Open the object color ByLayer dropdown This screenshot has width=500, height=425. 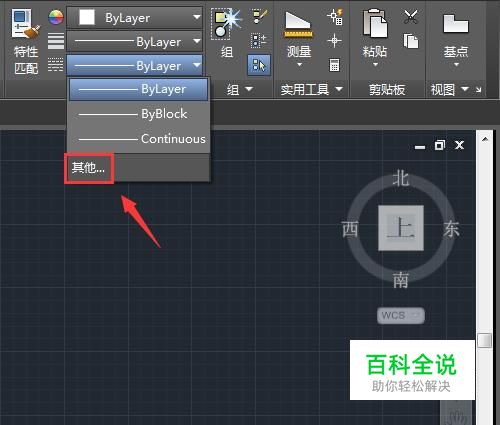135,17
